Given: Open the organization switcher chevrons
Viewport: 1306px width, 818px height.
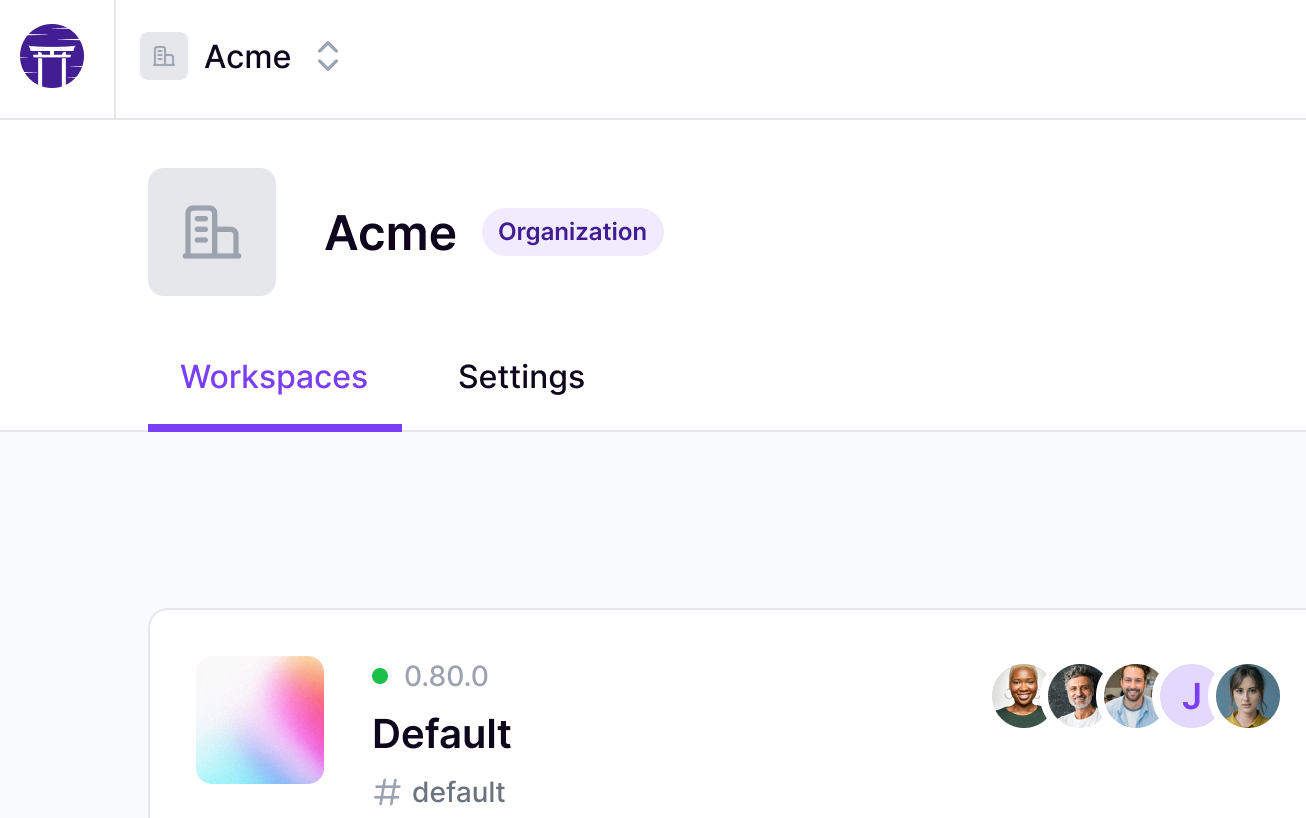Looking at the screenshot, I should click(x=328, y=56).
